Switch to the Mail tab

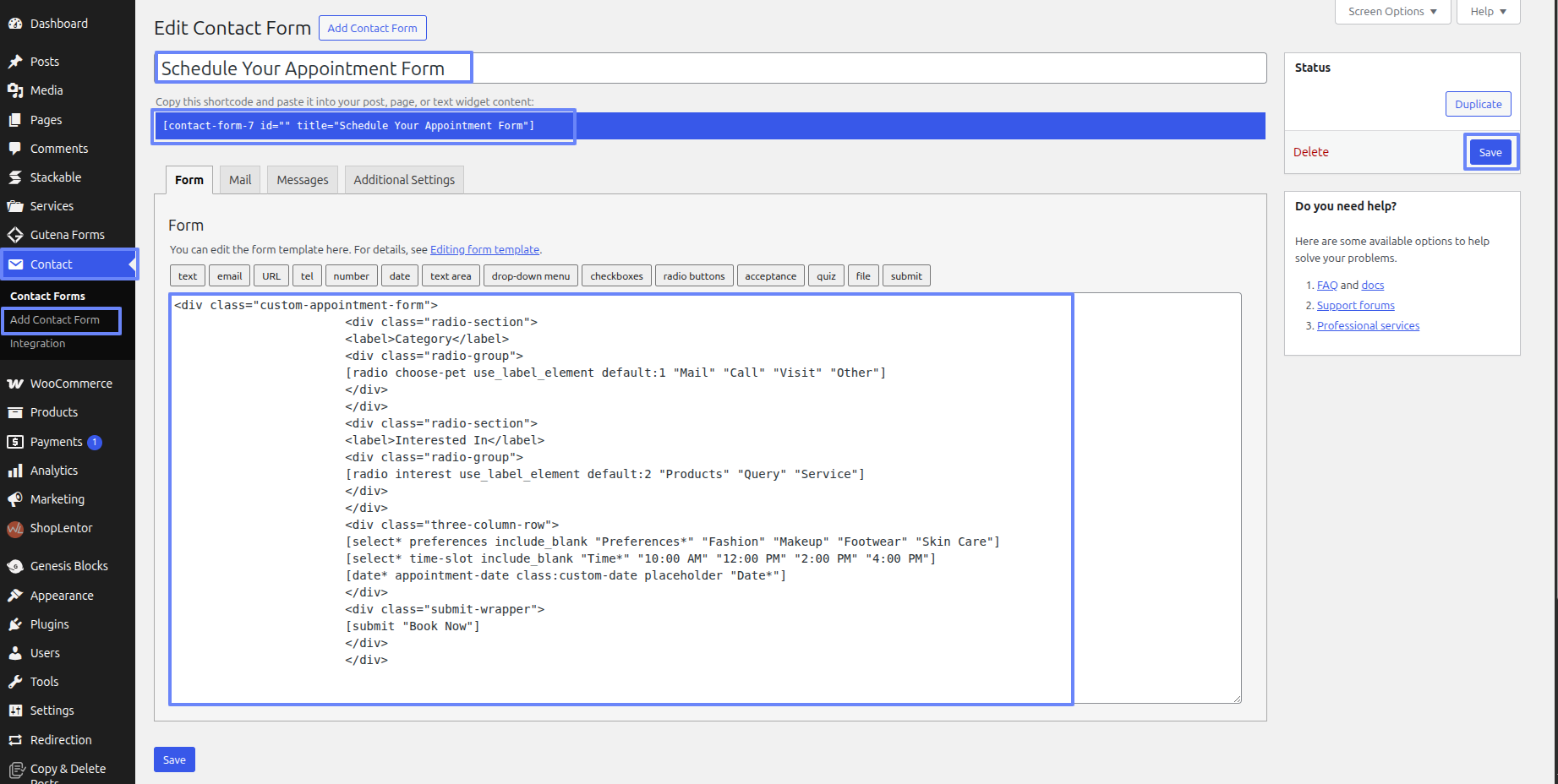click(x=240, y=180)
